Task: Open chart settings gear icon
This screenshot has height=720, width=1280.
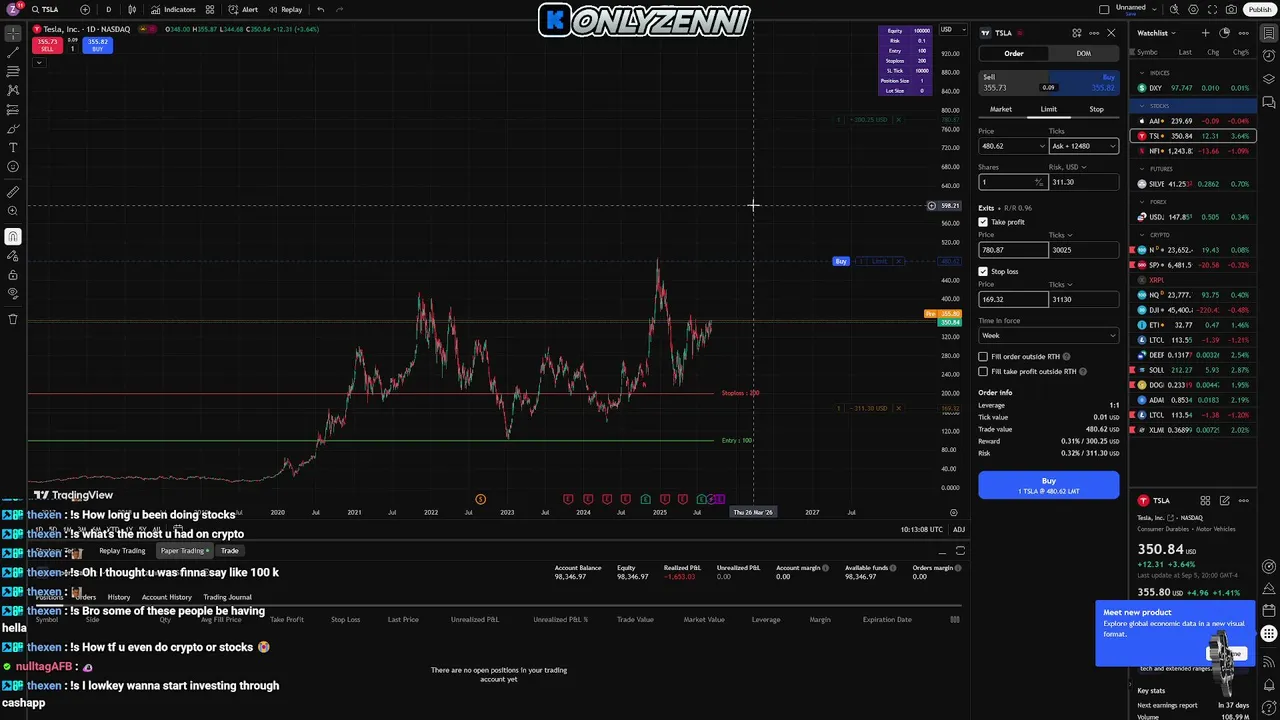Action: point(1194,10)
